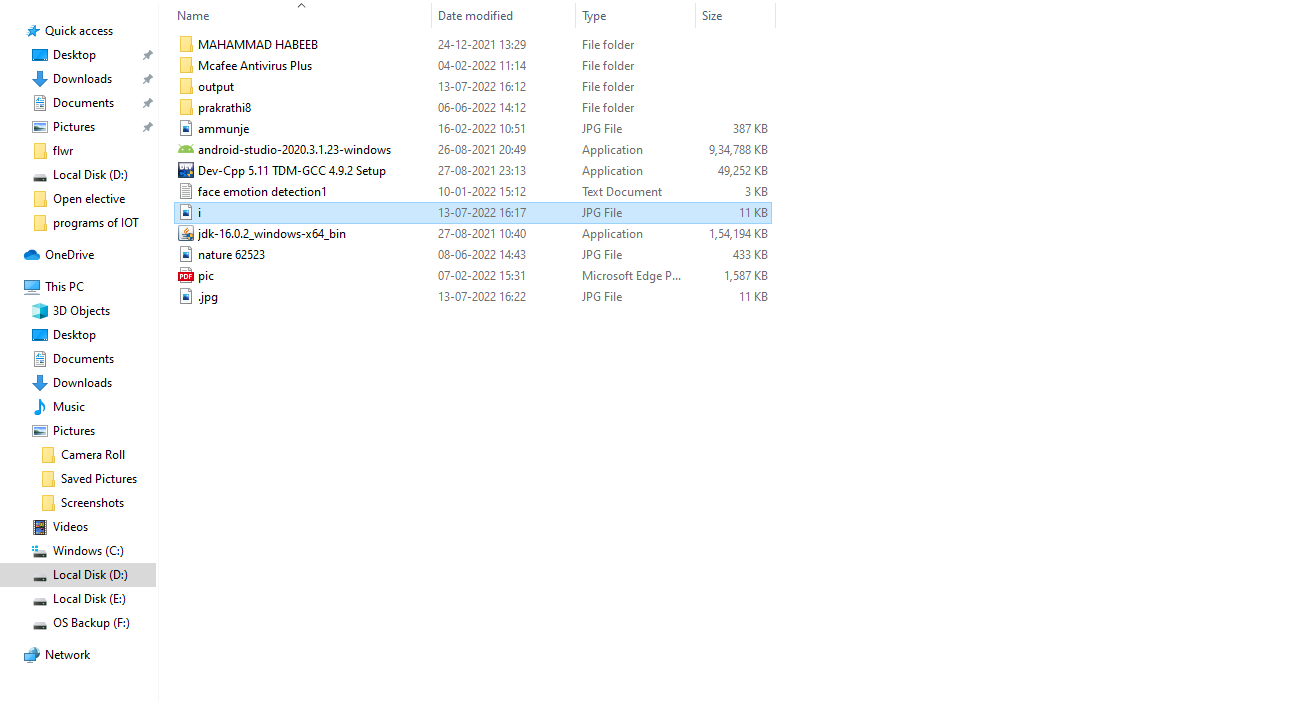This screenshot has height=702, width=1304.
Task: Click the OneDrive cloud icon
Action: tap(32, 254)
